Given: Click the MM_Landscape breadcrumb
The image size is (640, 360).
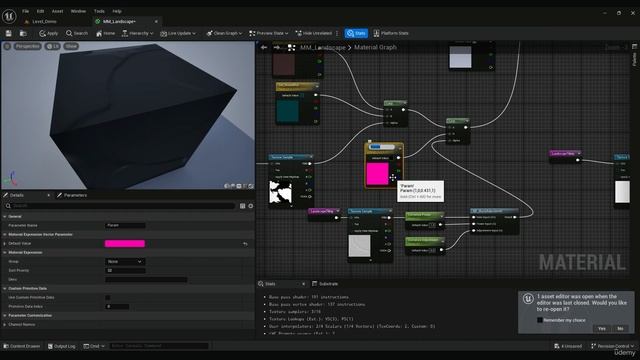Looking at the screenshot, I should click(x=323, y=48).
